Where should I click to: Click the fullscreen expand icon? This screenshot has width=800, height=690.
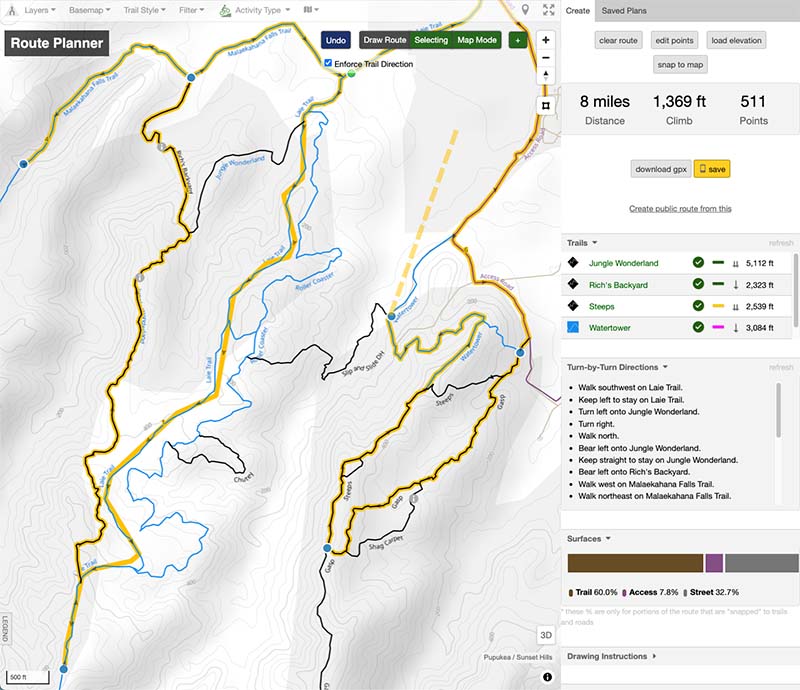(x=548, y=9)
